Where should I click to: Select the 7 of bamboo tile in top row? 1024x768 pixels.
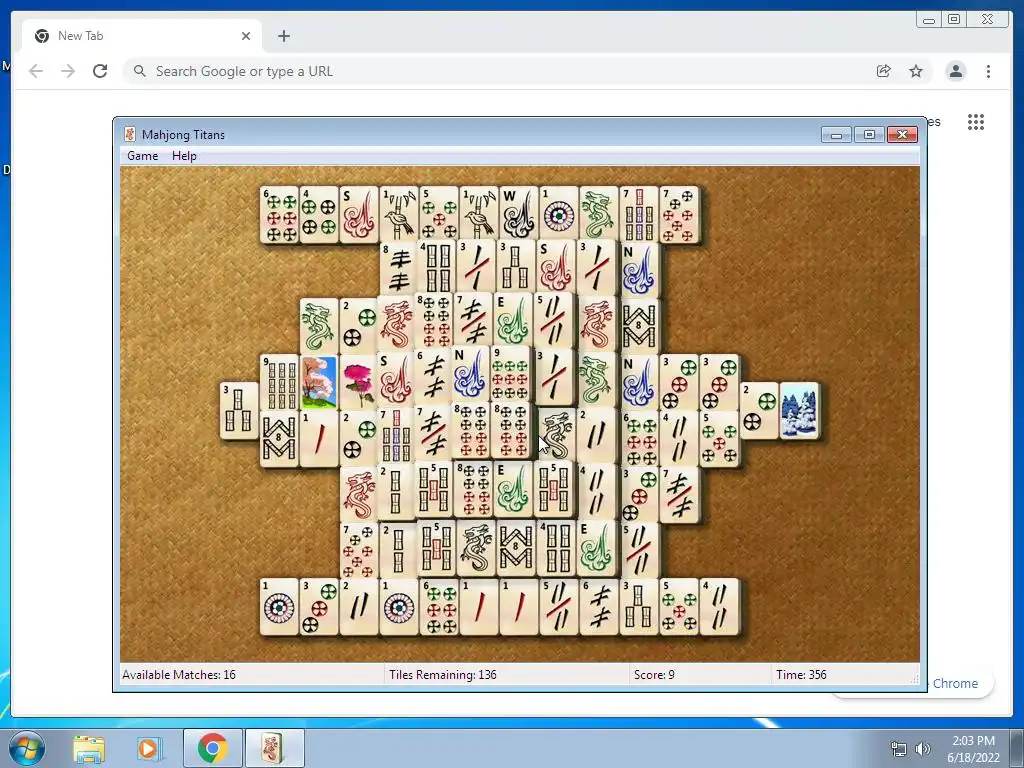pyautogui.click(x=639, y=214)
